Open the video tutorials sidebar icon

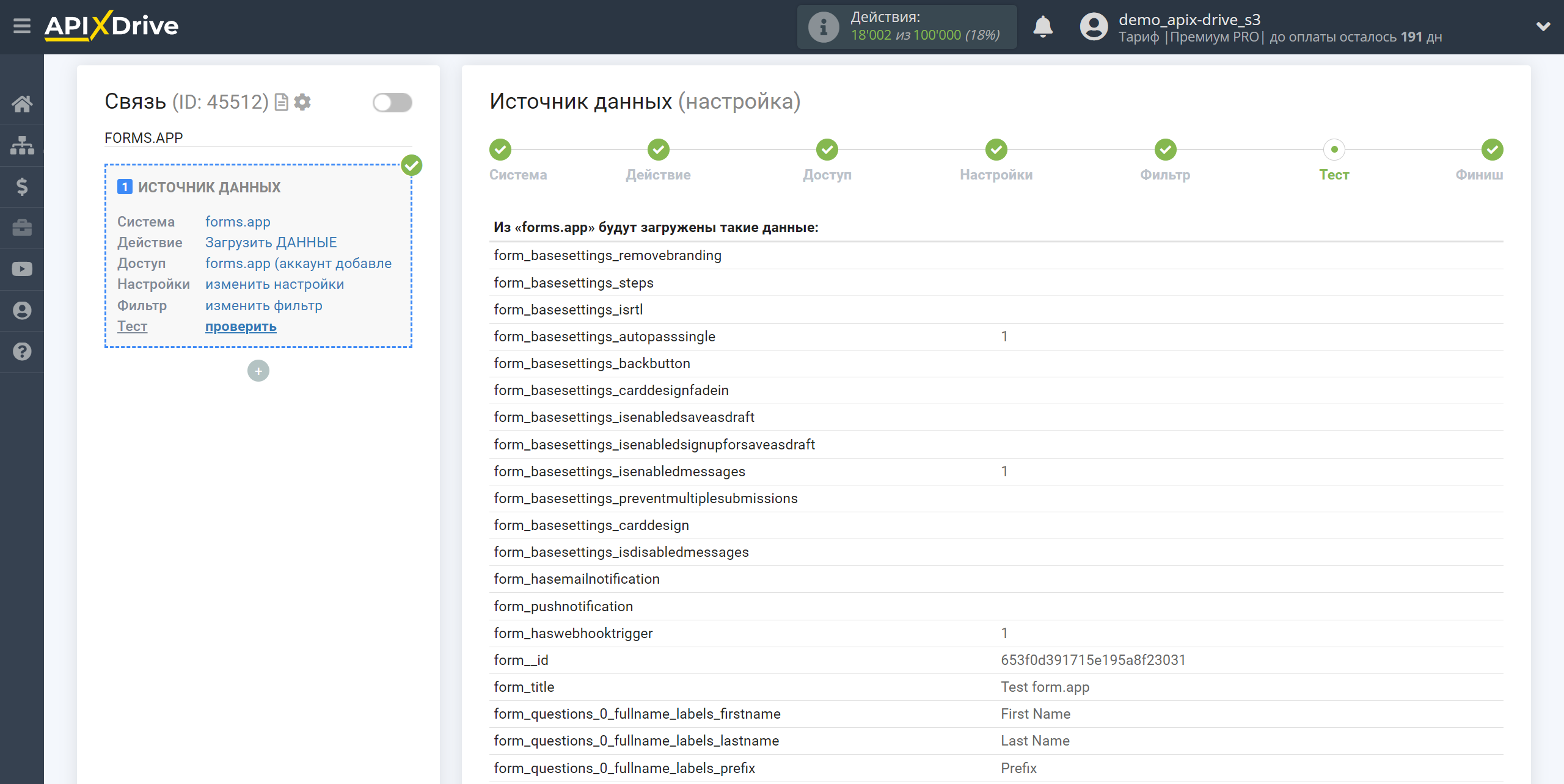point(22,269)
